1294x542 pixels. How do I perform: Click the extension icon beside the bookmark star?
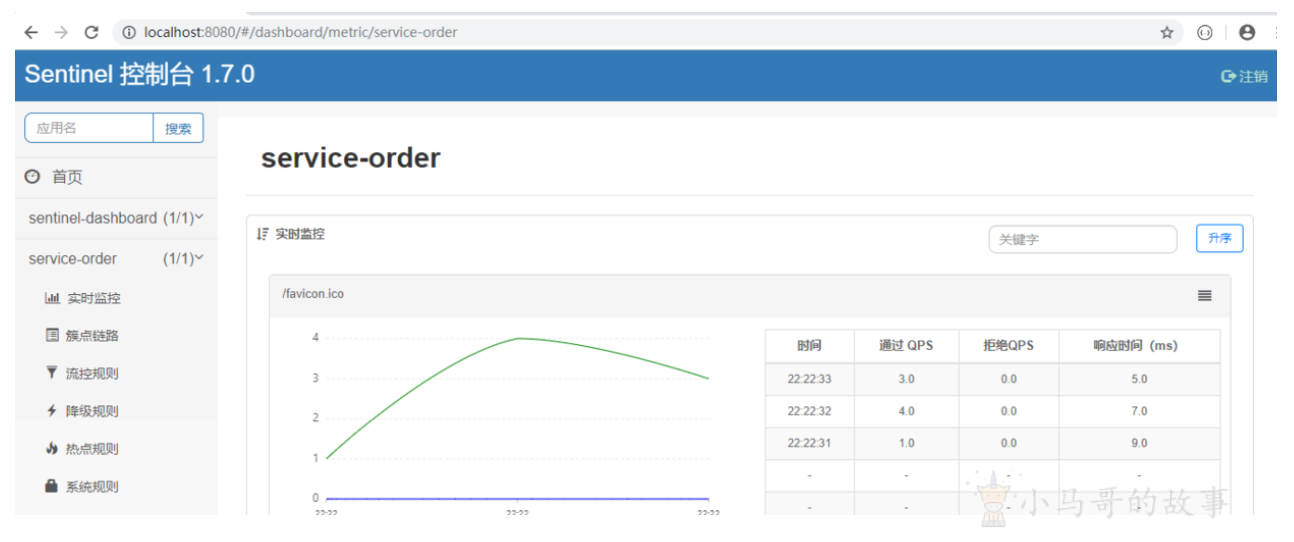coord(1206,32)
